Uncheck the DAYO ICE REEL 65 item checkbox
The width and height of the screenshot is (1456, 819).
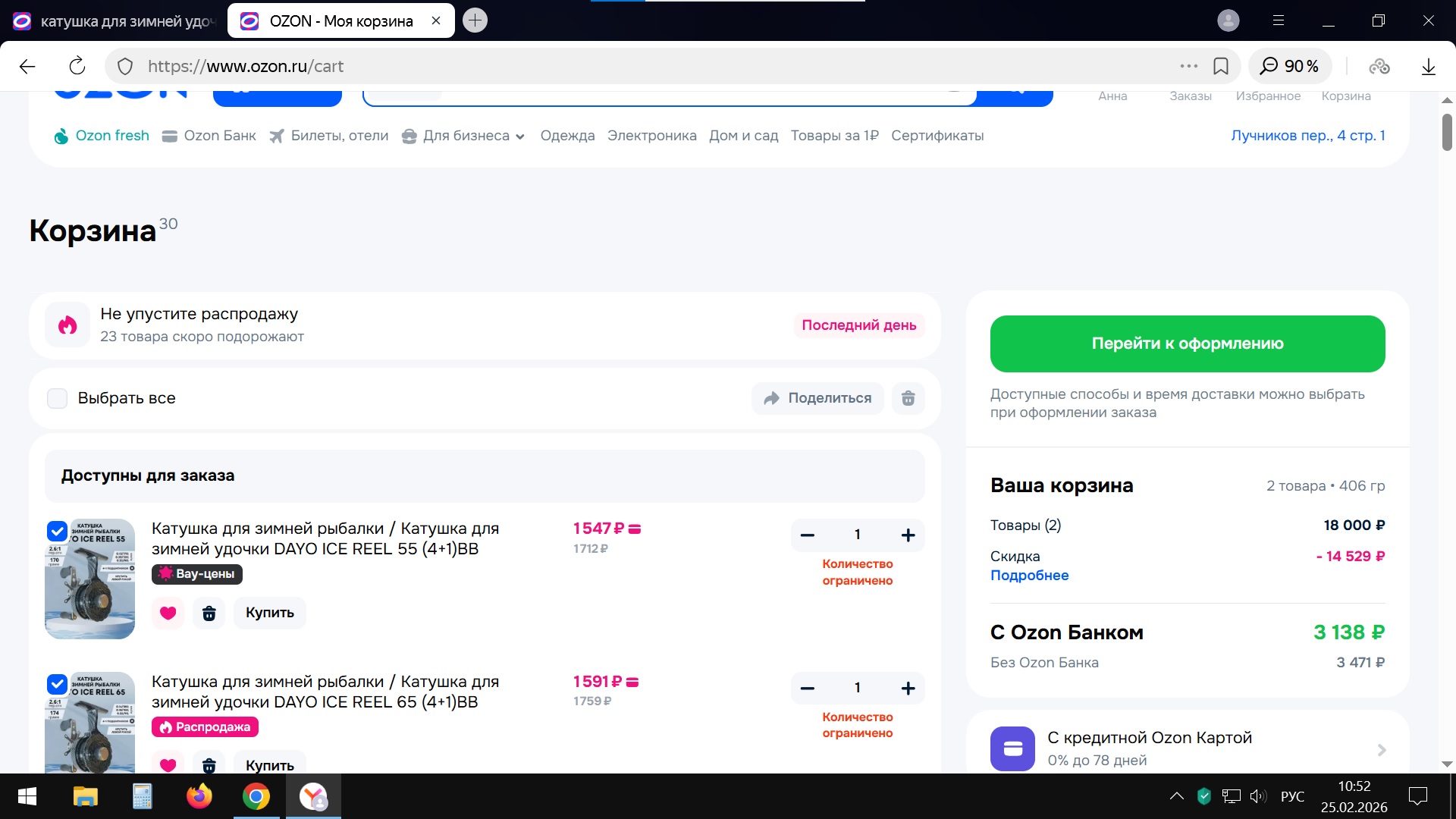[x=57, y=684]
